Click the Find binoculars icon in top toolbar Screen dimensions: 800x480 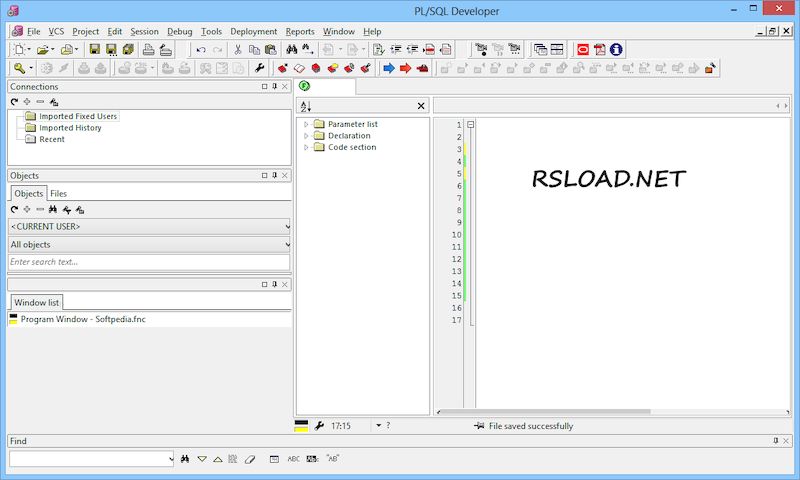click(x=291, y=49)
